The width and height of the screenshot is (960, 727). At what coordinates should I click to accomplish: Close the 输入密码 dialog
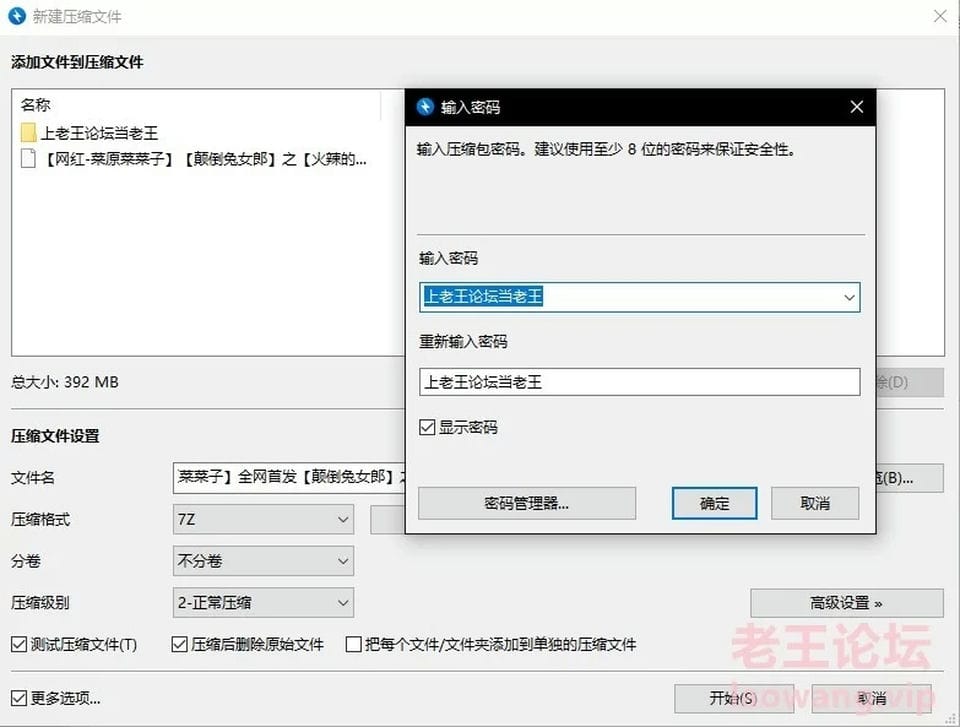(857, 107)
